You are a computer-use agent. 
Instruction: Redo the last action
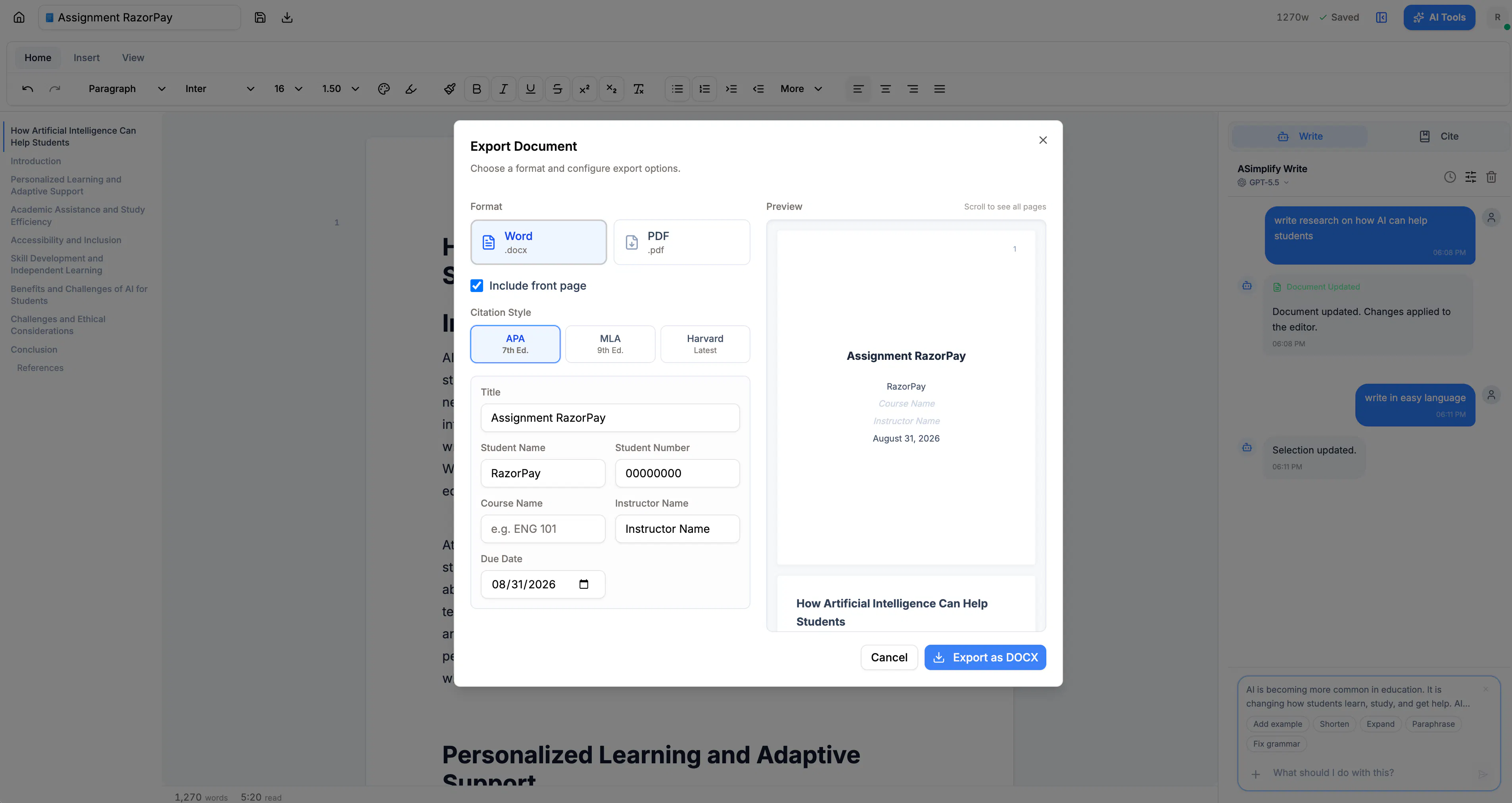(x=55, y=88)
